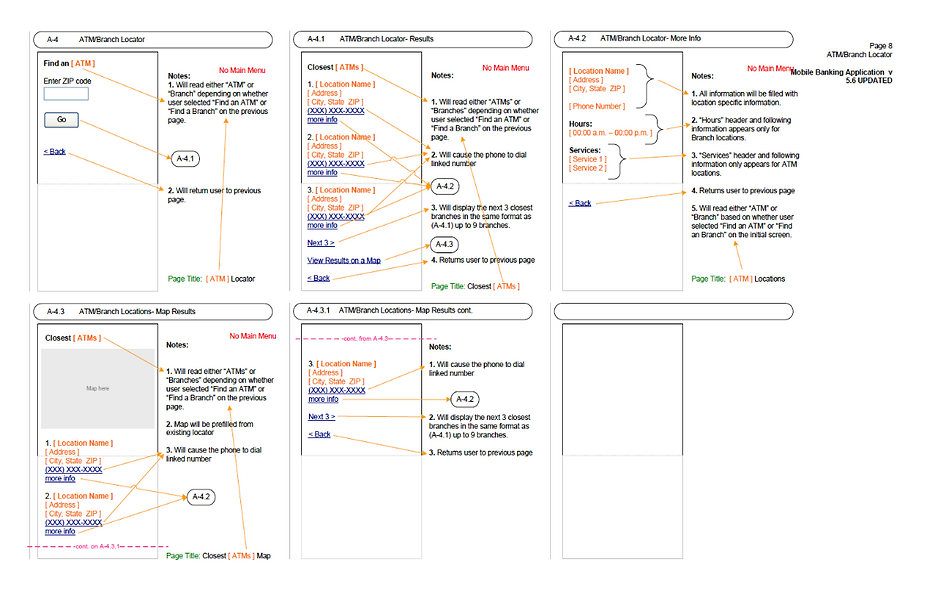
Task: Open the View Results on a Map link
Action: coord(344,260)
